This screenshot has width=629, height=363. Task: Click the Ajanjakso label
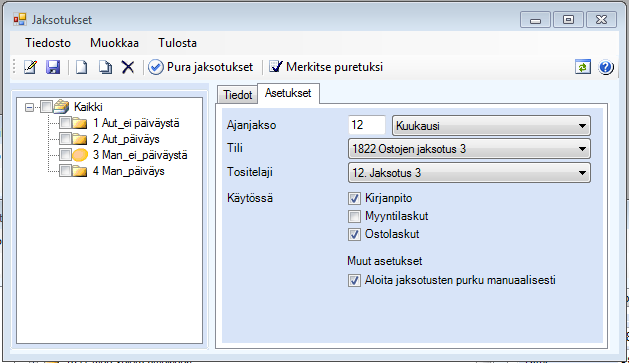pos(252,126)
